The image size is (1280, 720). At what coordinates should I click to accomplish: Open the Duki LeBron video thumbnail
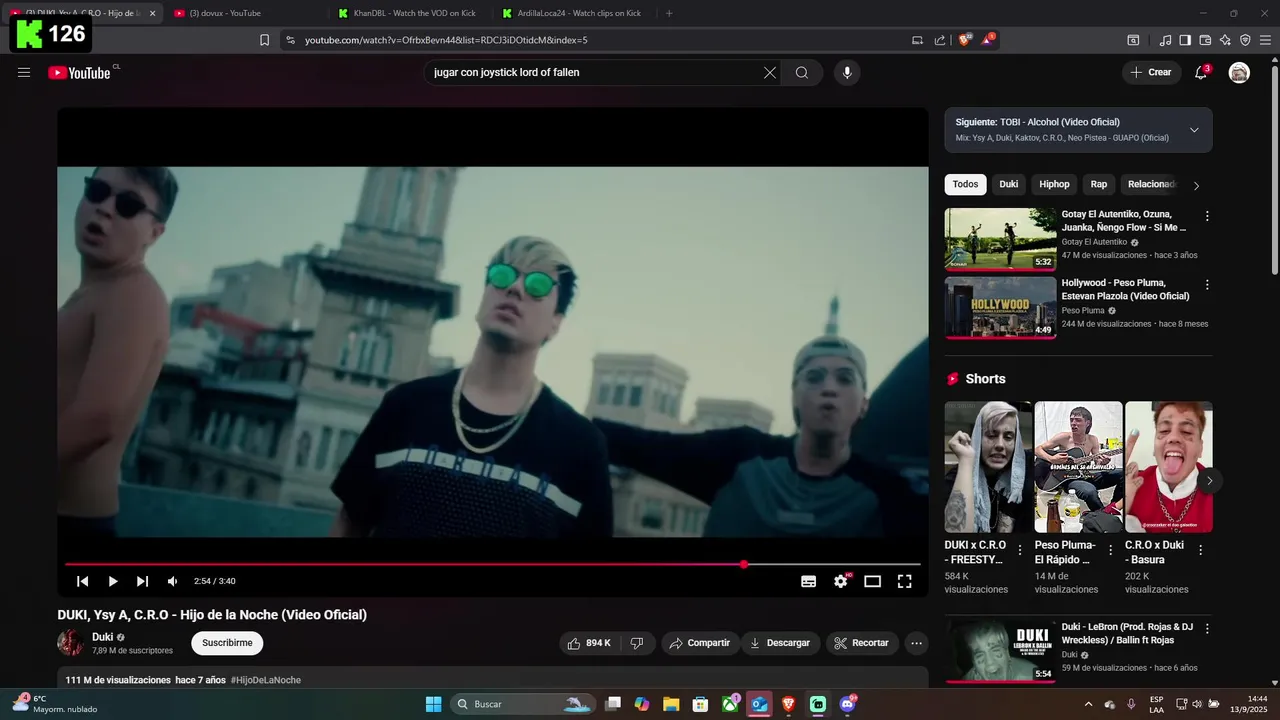[x=1000, y=651]
